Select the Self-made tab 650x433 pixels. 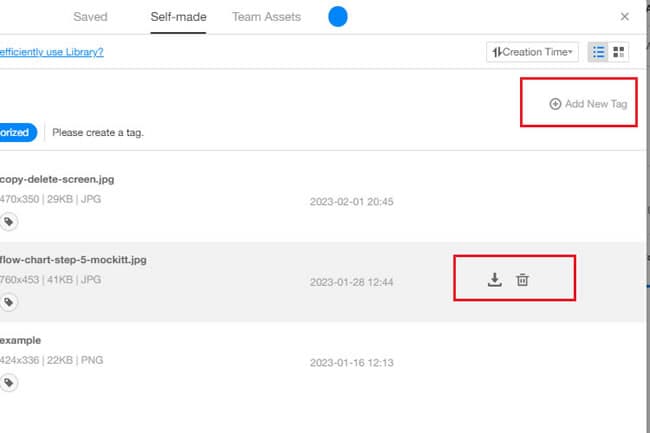pos(178,17)
